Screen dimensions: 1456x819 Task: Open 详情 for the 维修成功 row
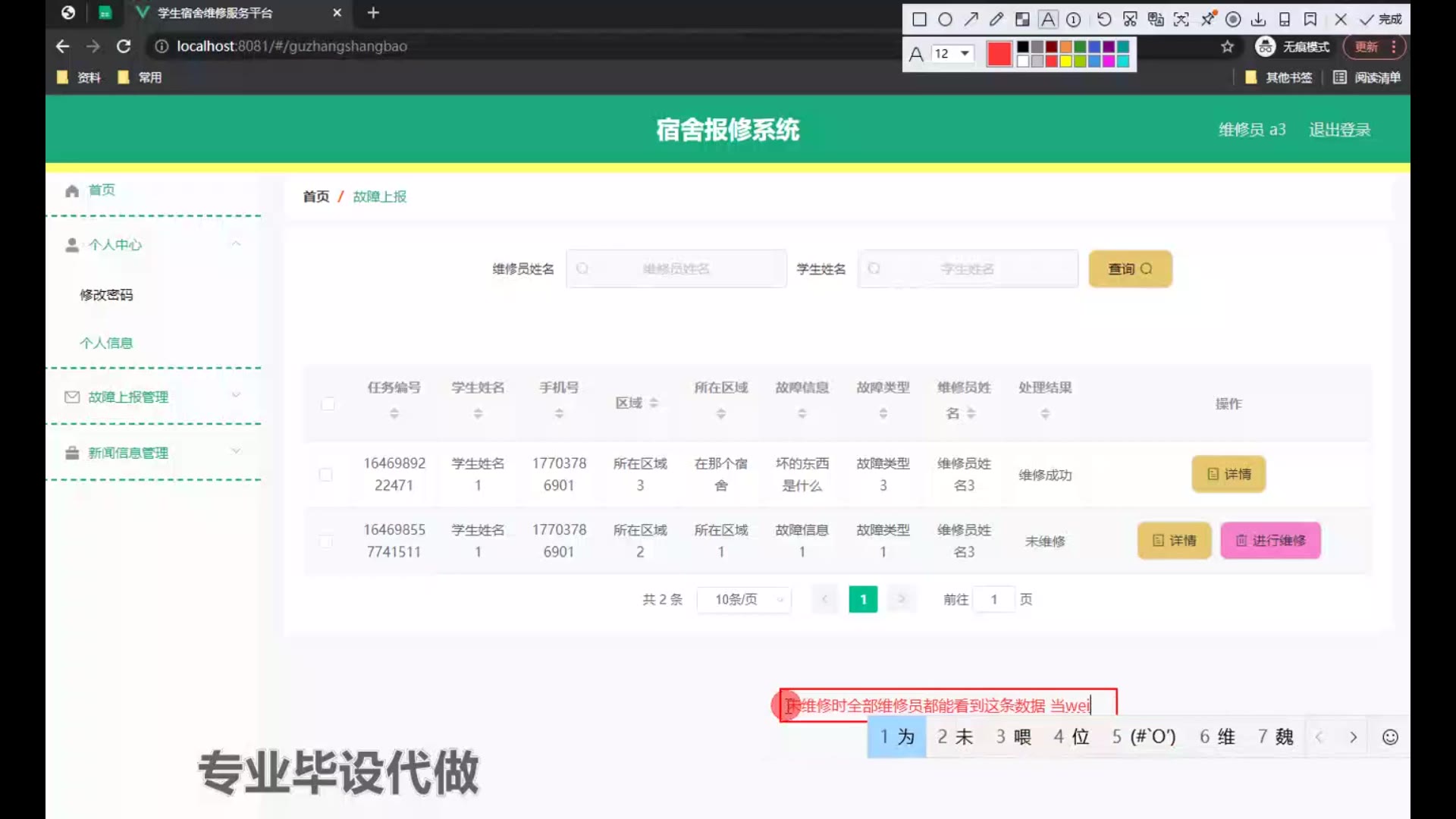click(x=1228, y=474)
